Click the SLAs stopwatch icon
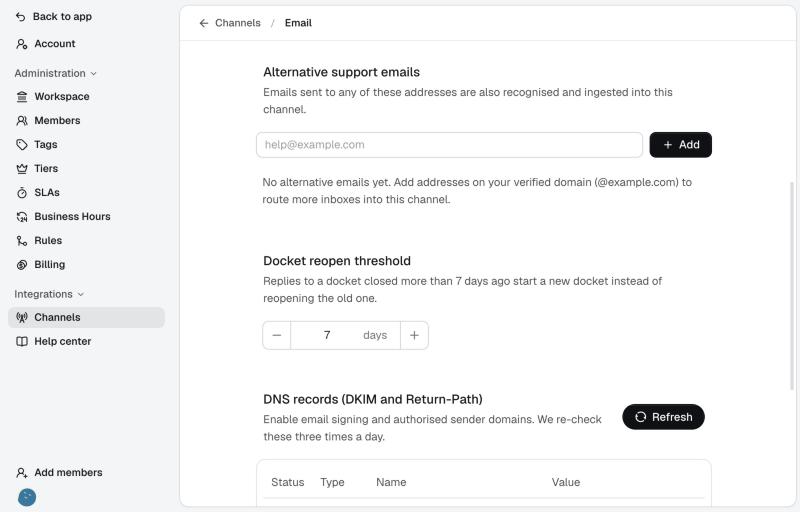Viewport: 800px width, 512px height. coord(21,193)
